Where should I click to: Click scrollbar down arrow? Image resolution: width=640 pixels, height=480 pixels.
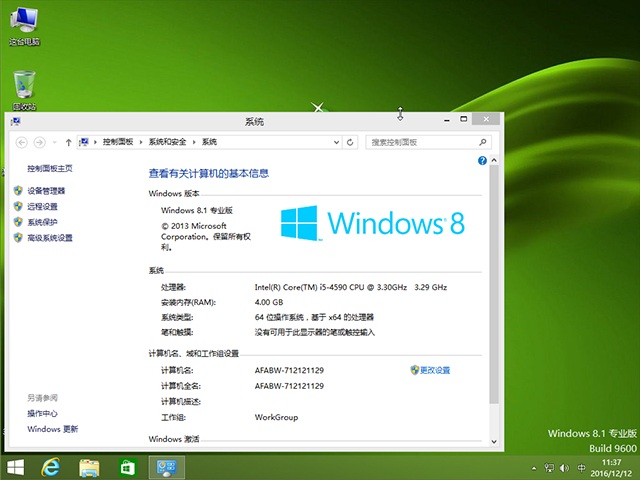tap(494, 442)
